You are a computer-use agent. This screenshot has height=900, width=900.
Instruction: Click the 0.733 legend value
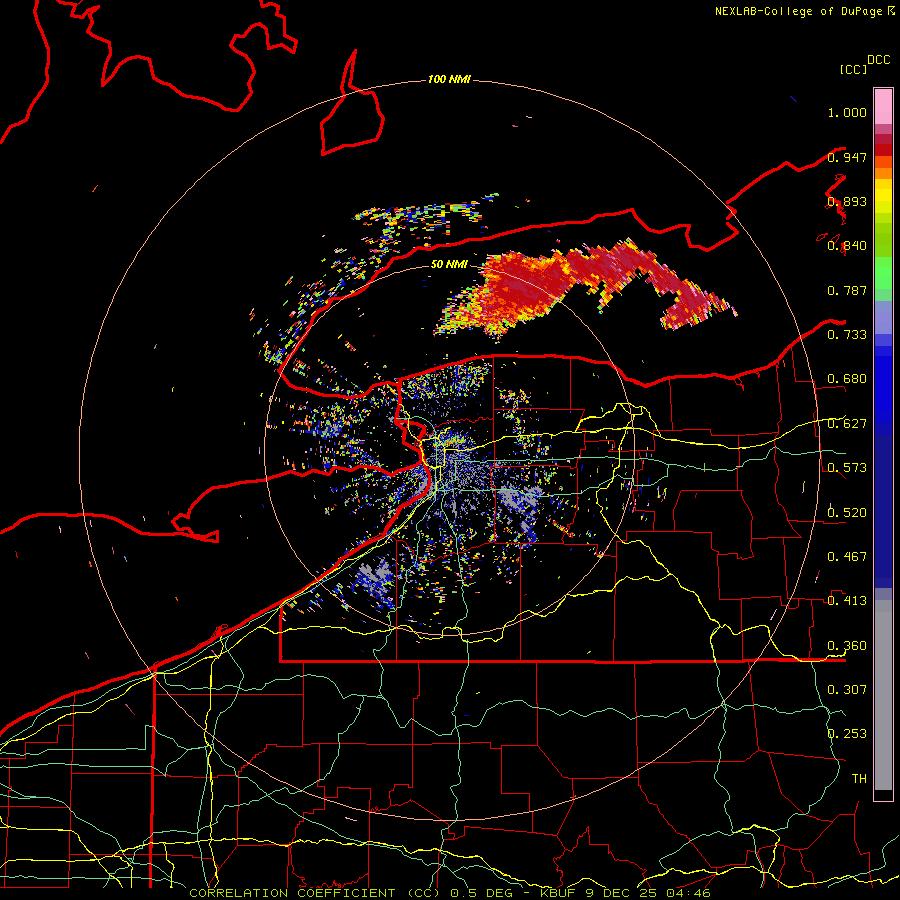[847, 335]
